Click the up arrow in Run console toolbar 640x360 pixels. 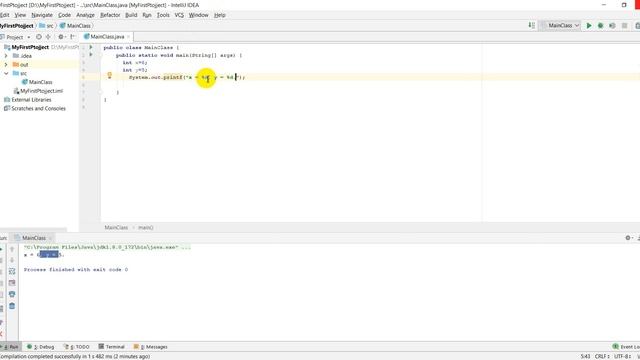coord(12,249)
